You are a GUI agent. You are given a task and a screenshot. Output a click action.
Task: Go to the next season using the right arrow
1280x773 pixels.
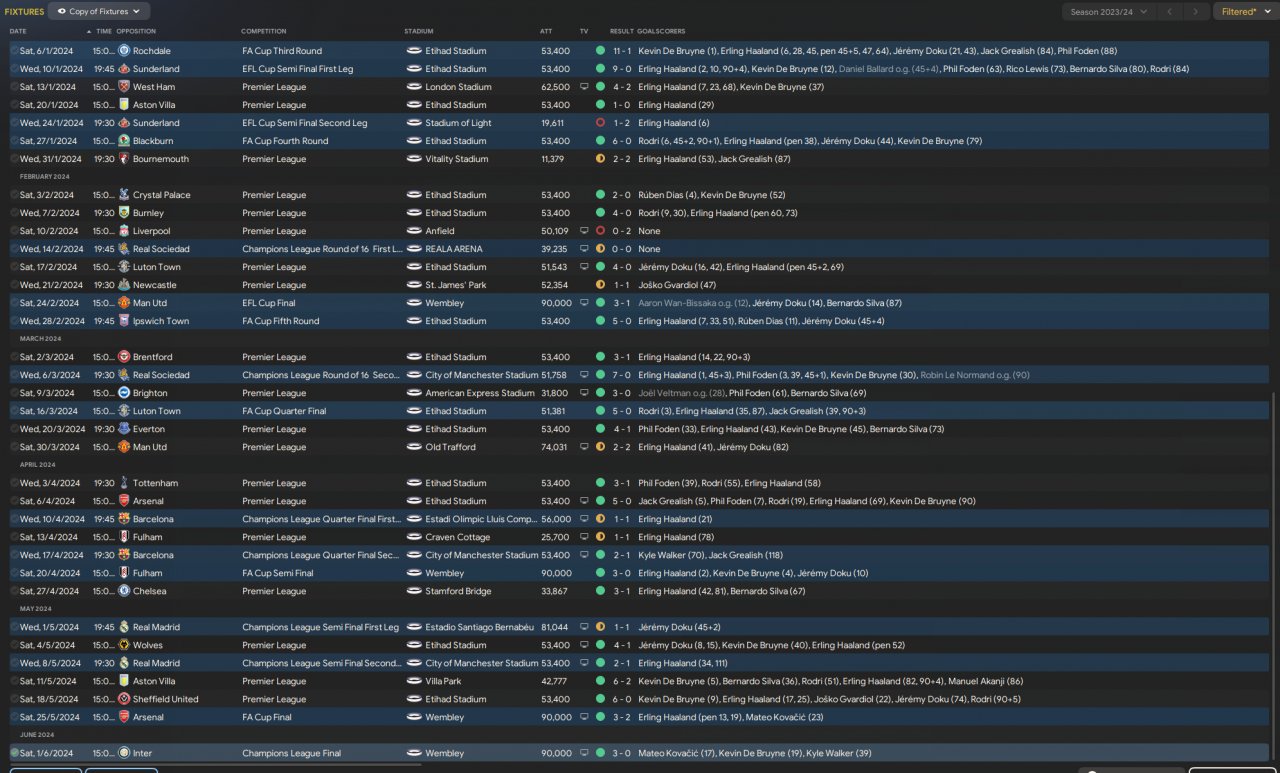(1195, 12)
